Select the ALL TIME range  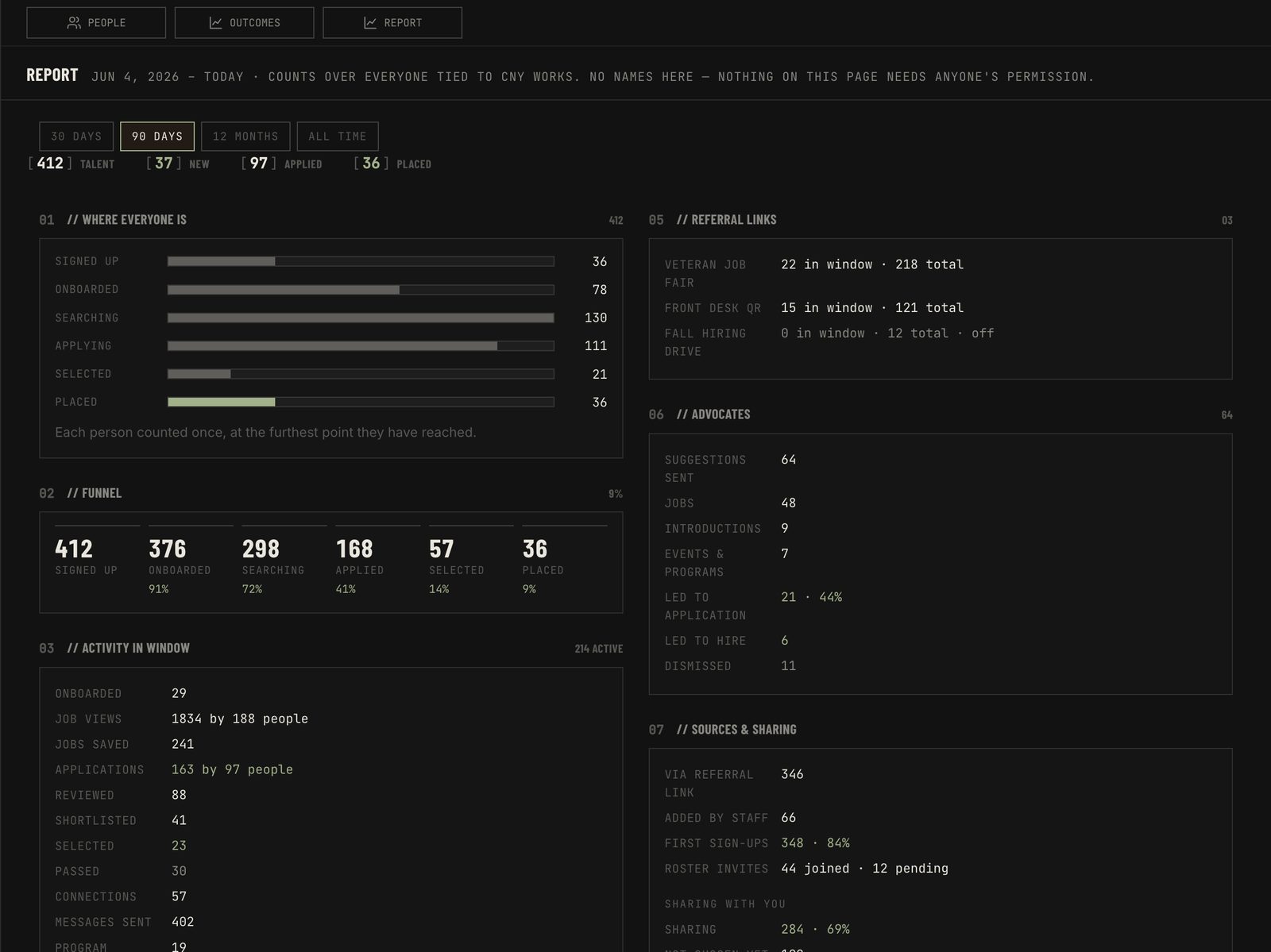coord(338,137)
